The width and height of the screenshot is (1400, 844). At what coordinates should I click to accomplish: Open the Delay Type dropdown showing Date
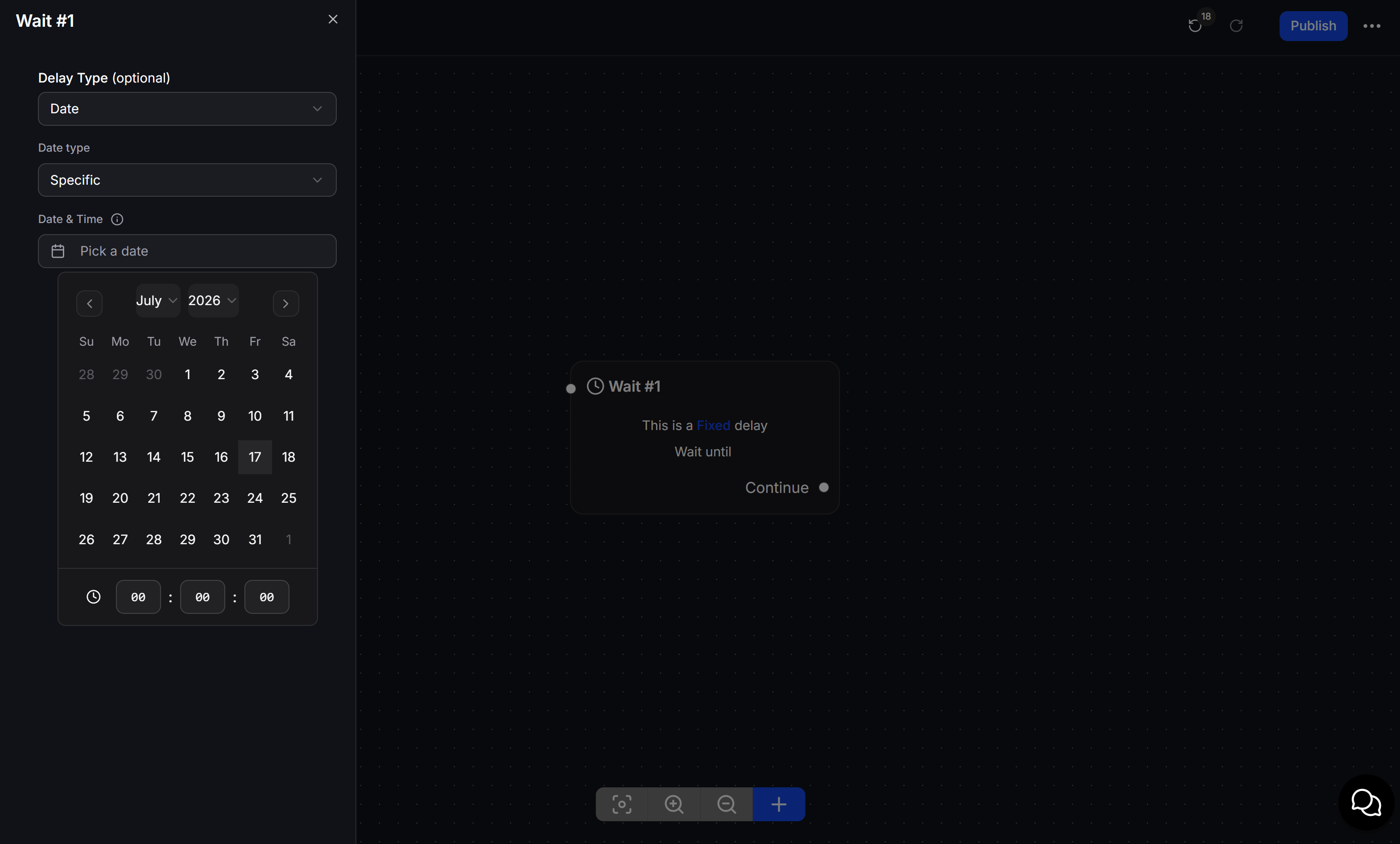[187, 108]
